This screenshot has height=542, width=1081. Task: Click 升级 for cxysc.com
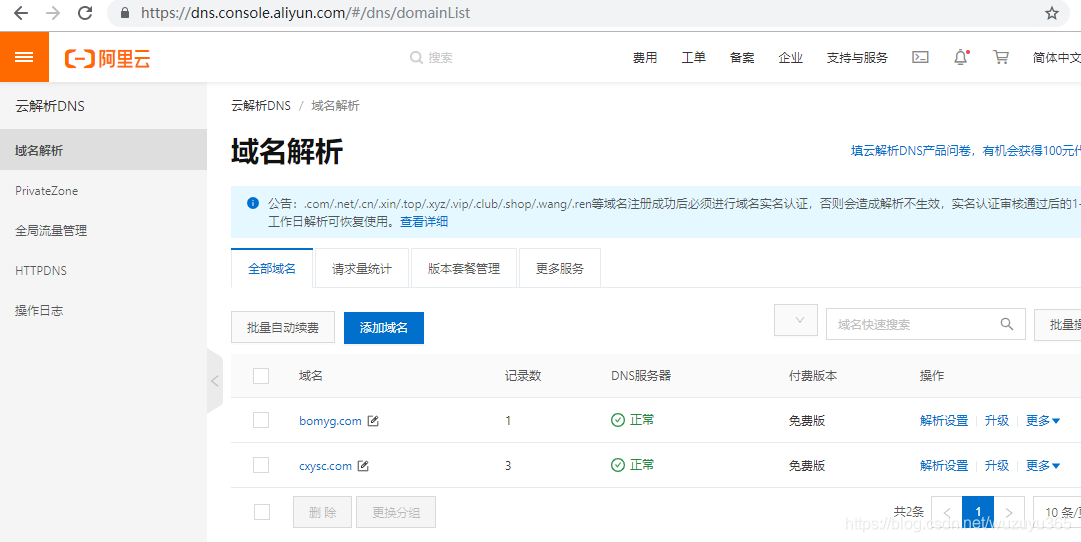pyautogui.click(x=997, y=465)
